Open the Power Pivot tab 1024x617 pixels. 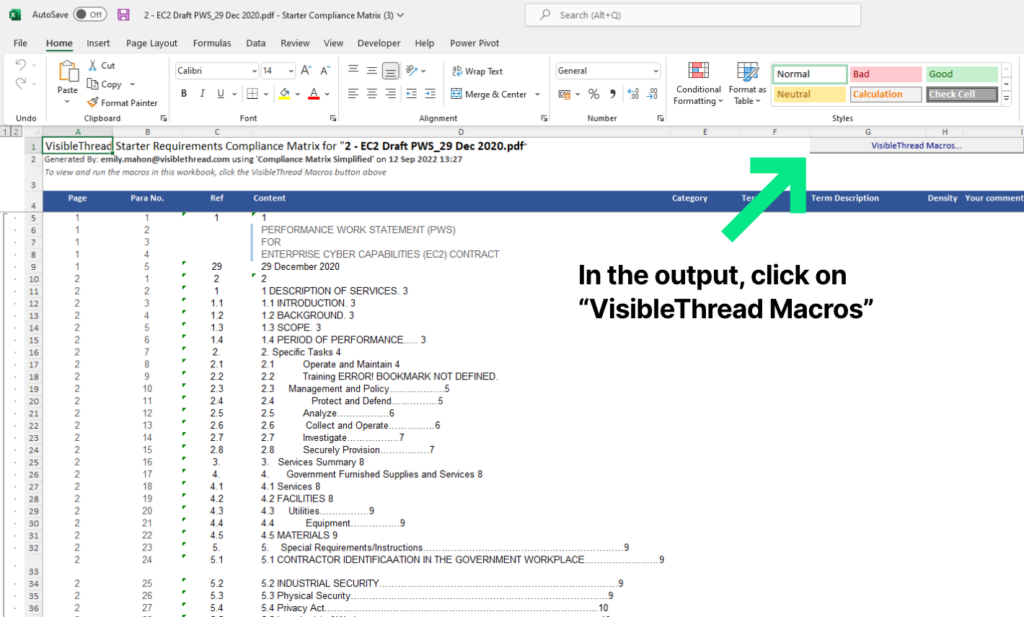point(474,43)
